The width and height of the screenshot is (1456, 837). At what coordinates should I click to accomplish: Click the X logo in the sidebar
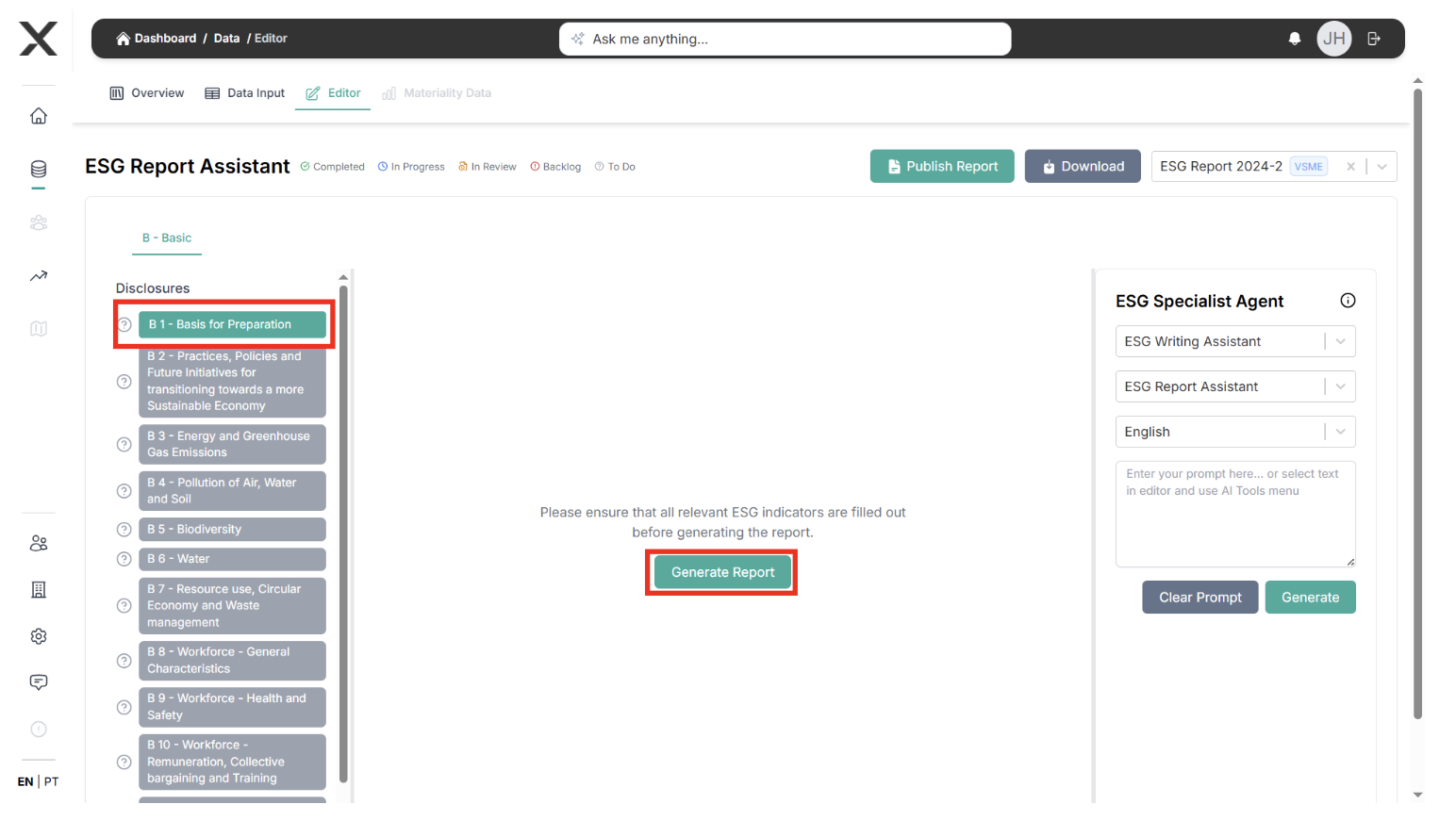[39, 39]
